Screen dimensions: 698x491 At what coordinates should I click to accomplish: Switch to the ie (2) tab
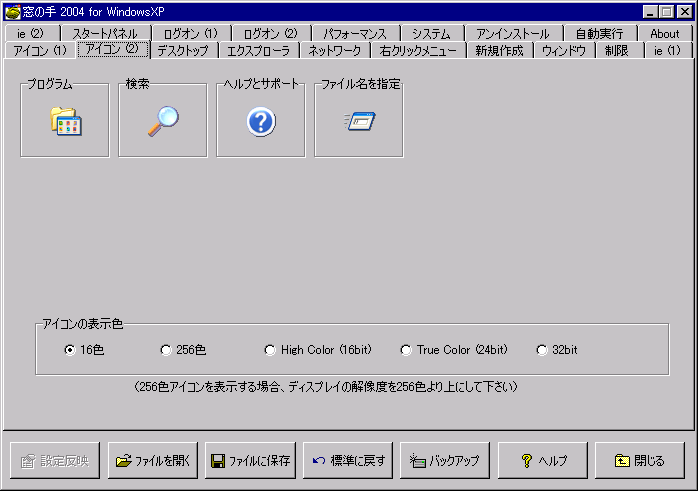coord(32,34)
